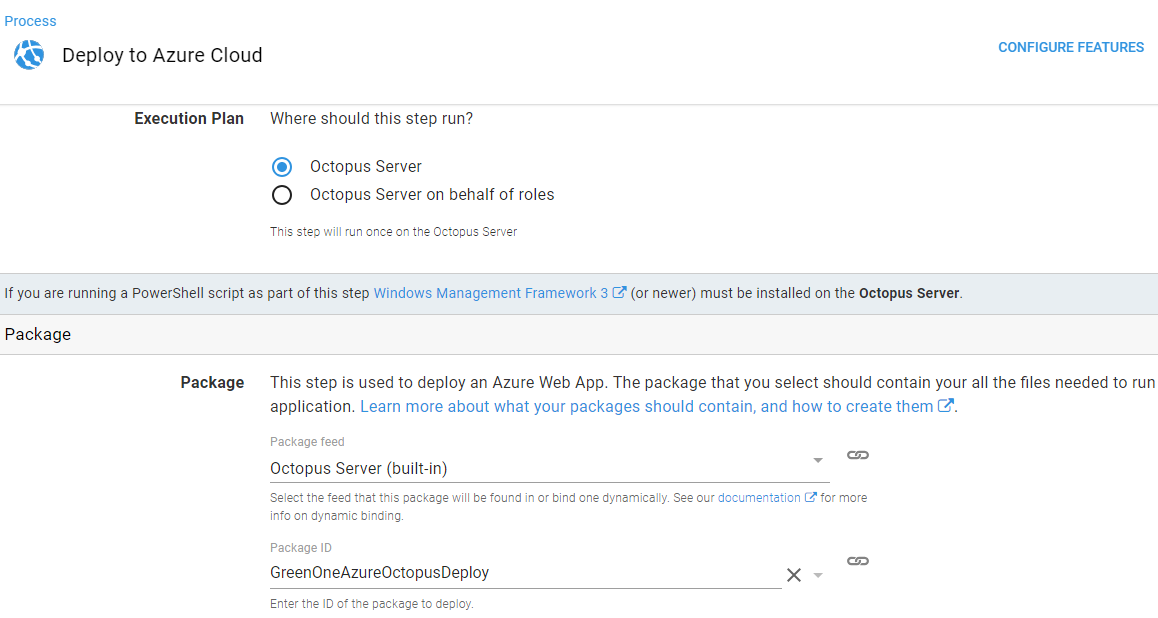Click the external link icon after create them
The width and height of the screenshot is (1158, 618).
[x=945, y=405]
